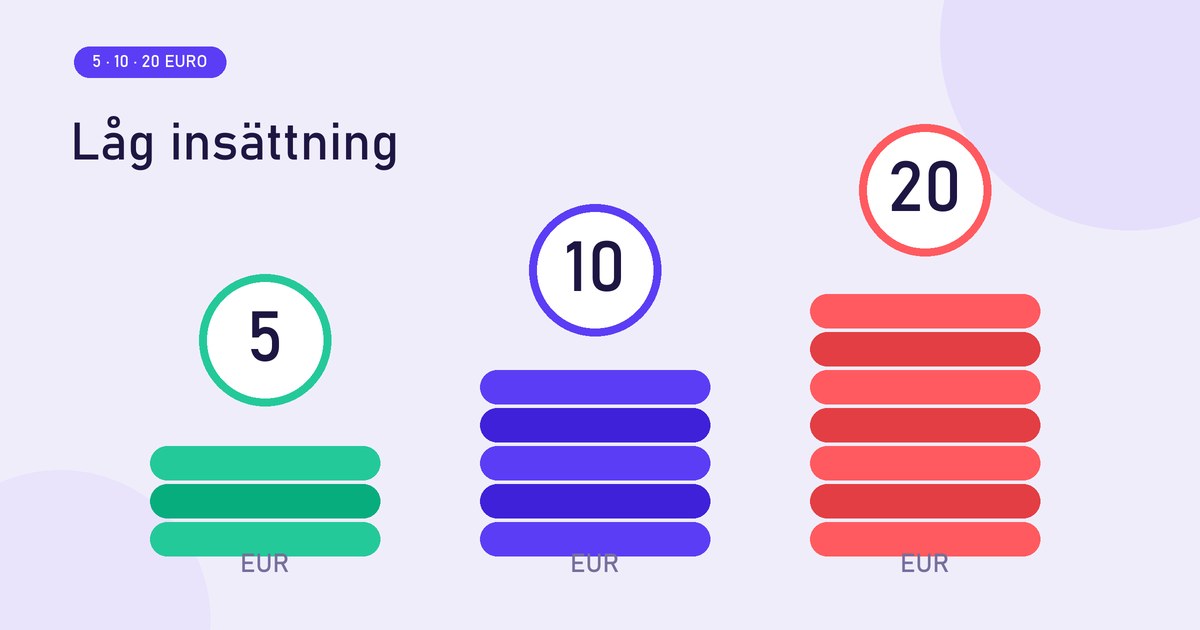The height and width of the screenshot is (630, 1200).
Task: Click second dark purple bar from top
Action: tap(595, 425)
